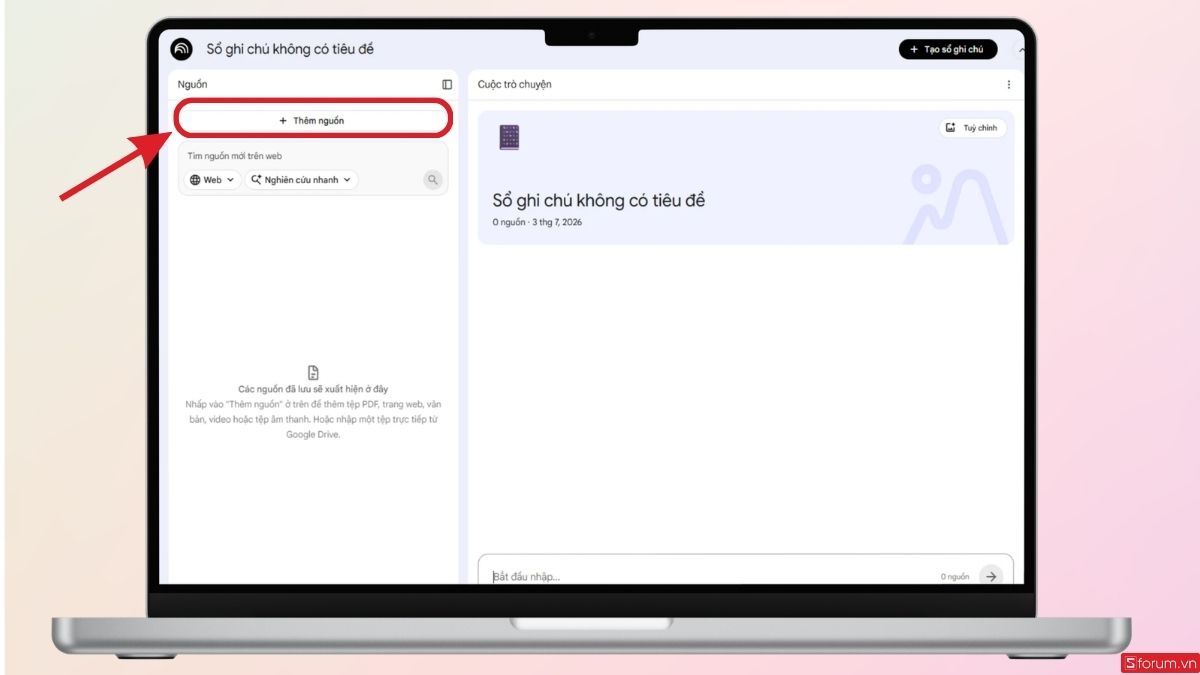The height and width of the screenshot is (675, 1200).
Task: Collapse the Nguồn sources panel icon
Action: coord(447,85)
